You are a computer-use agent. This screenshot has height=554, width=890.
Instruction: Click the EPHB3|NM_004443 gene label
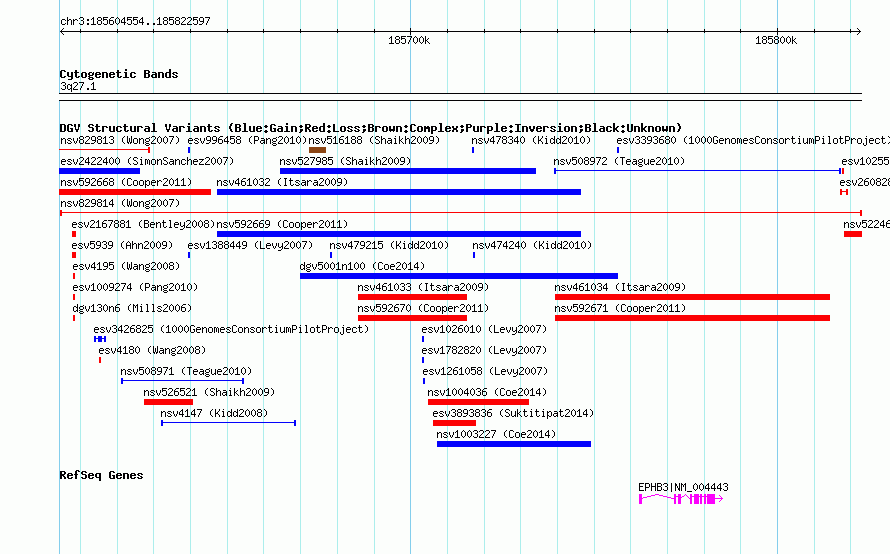683,487
